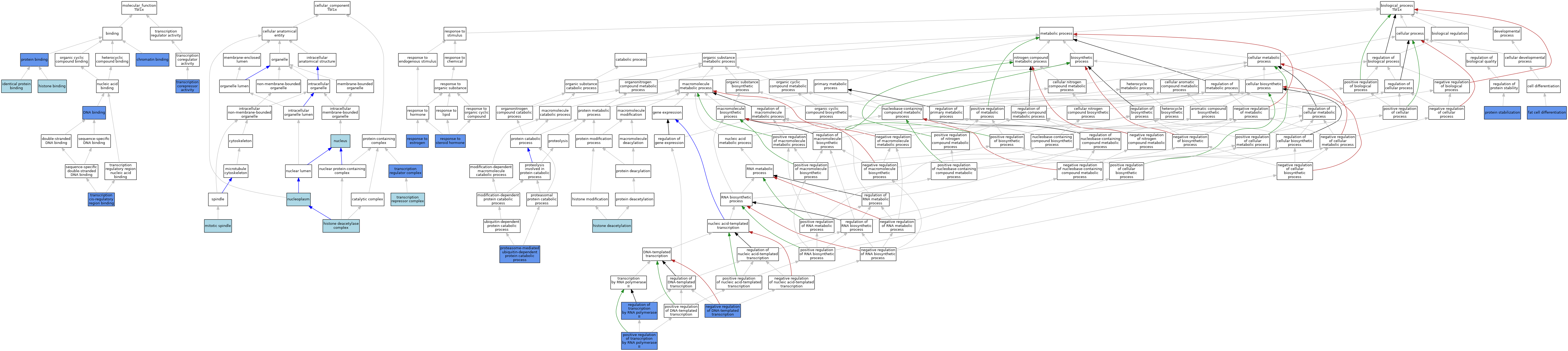Image resolution: width=1568 pixels, height=351 pixels.
Task: Click the 'mitotic spindle' node
Action: click(x=218, y=226)
